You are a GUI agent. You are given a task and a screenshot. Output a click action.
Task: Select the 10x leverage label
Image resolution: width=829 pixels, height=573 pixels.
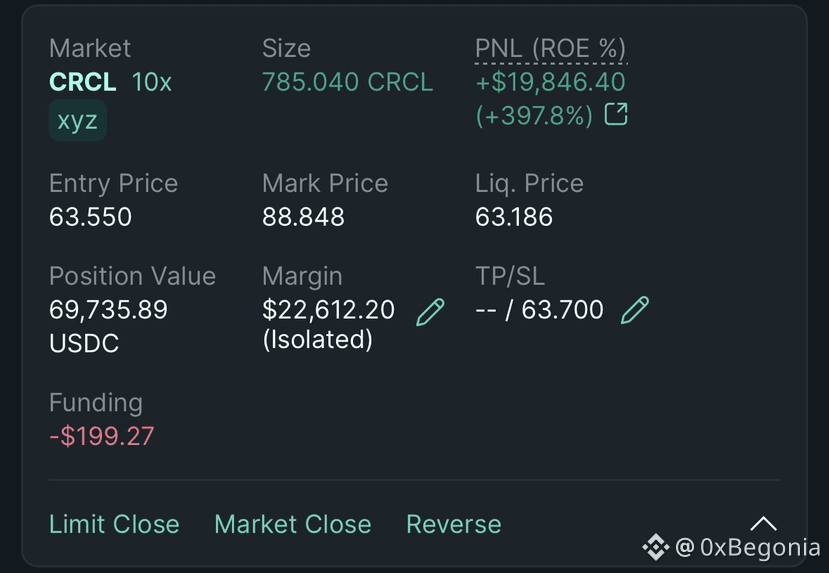pyautogui.click(x=152, y=82)
